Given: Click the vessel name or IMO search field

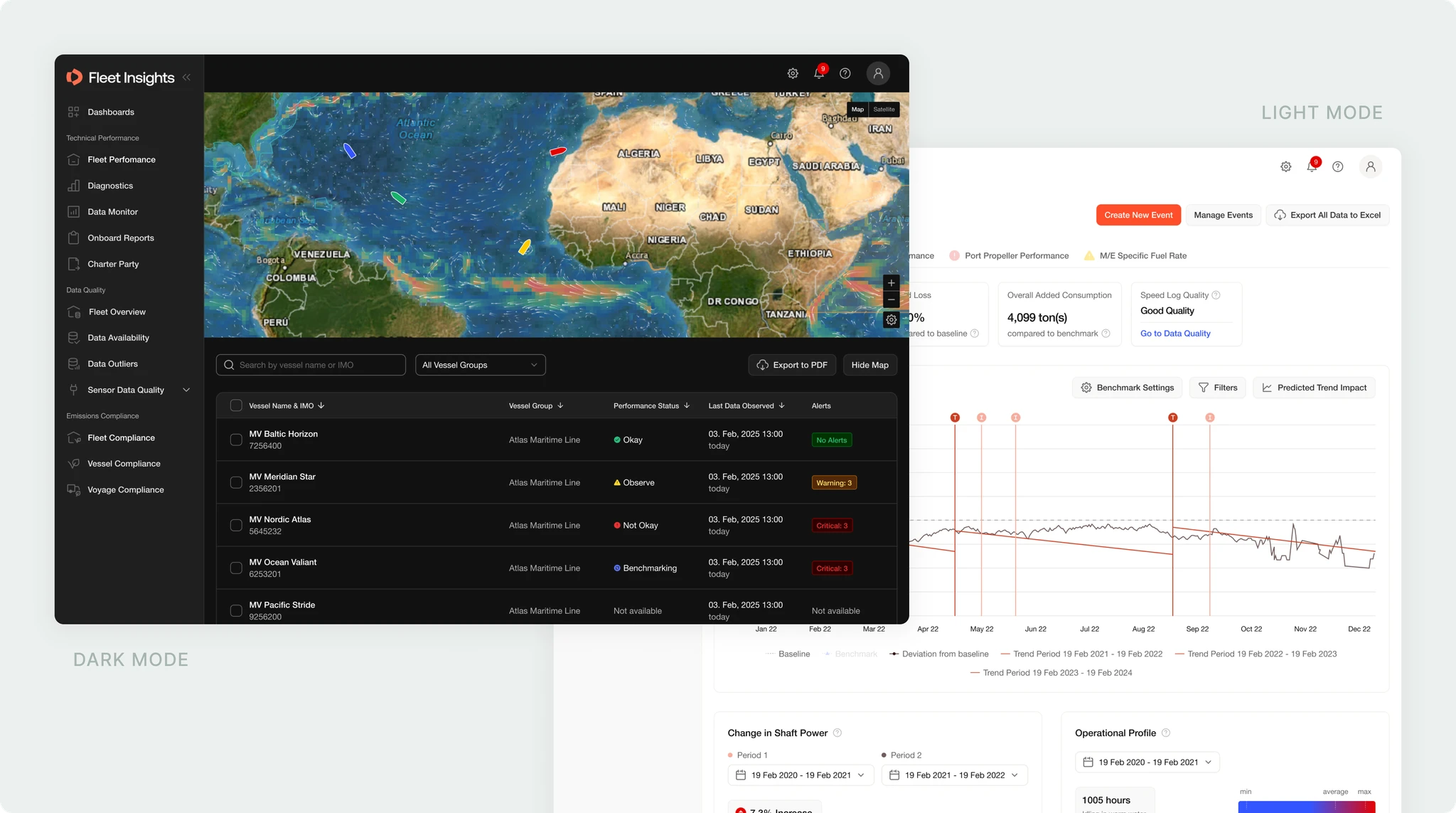Looking at the screenshot, I should pyautogui.click(x=311, y=365).
